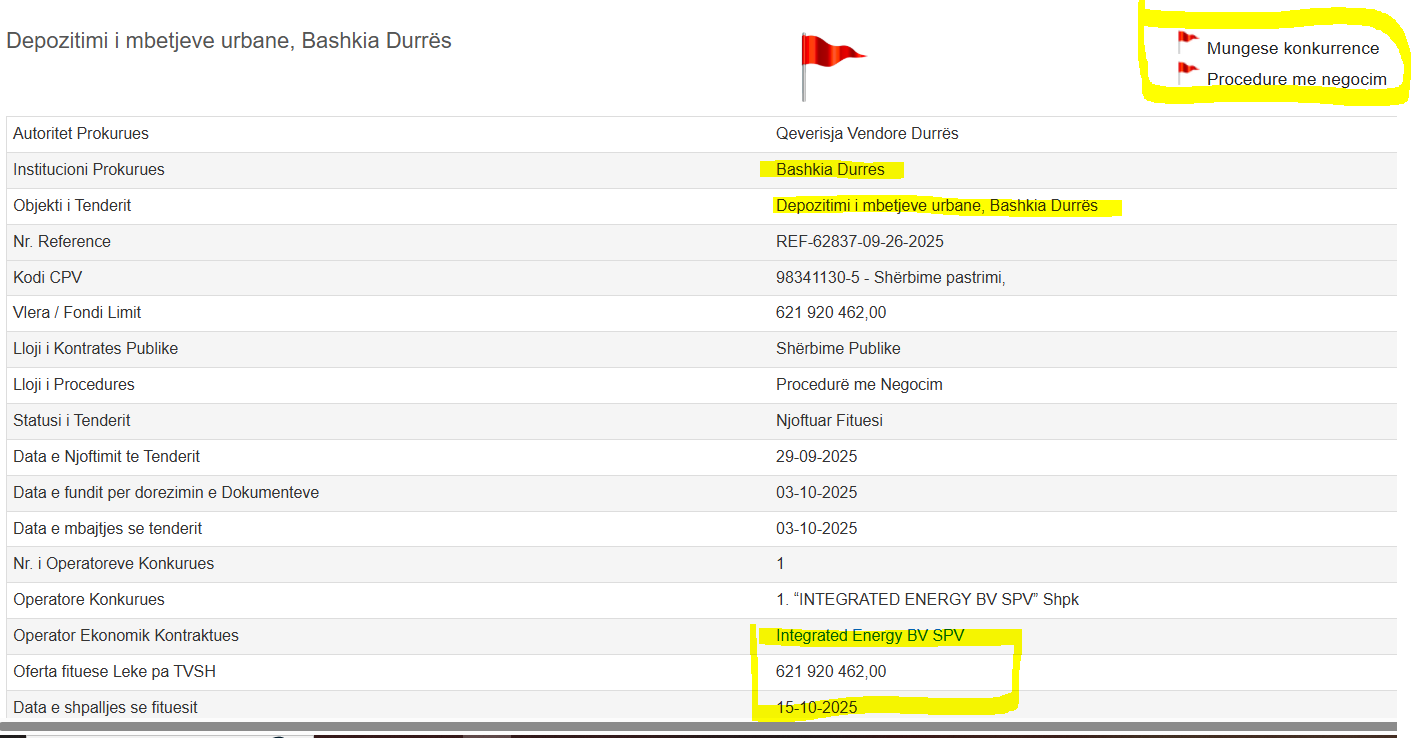Click the Procedurë me Negocim procedure type value
The height and width of the screenshot is (738, 1411).
[859, 384]
